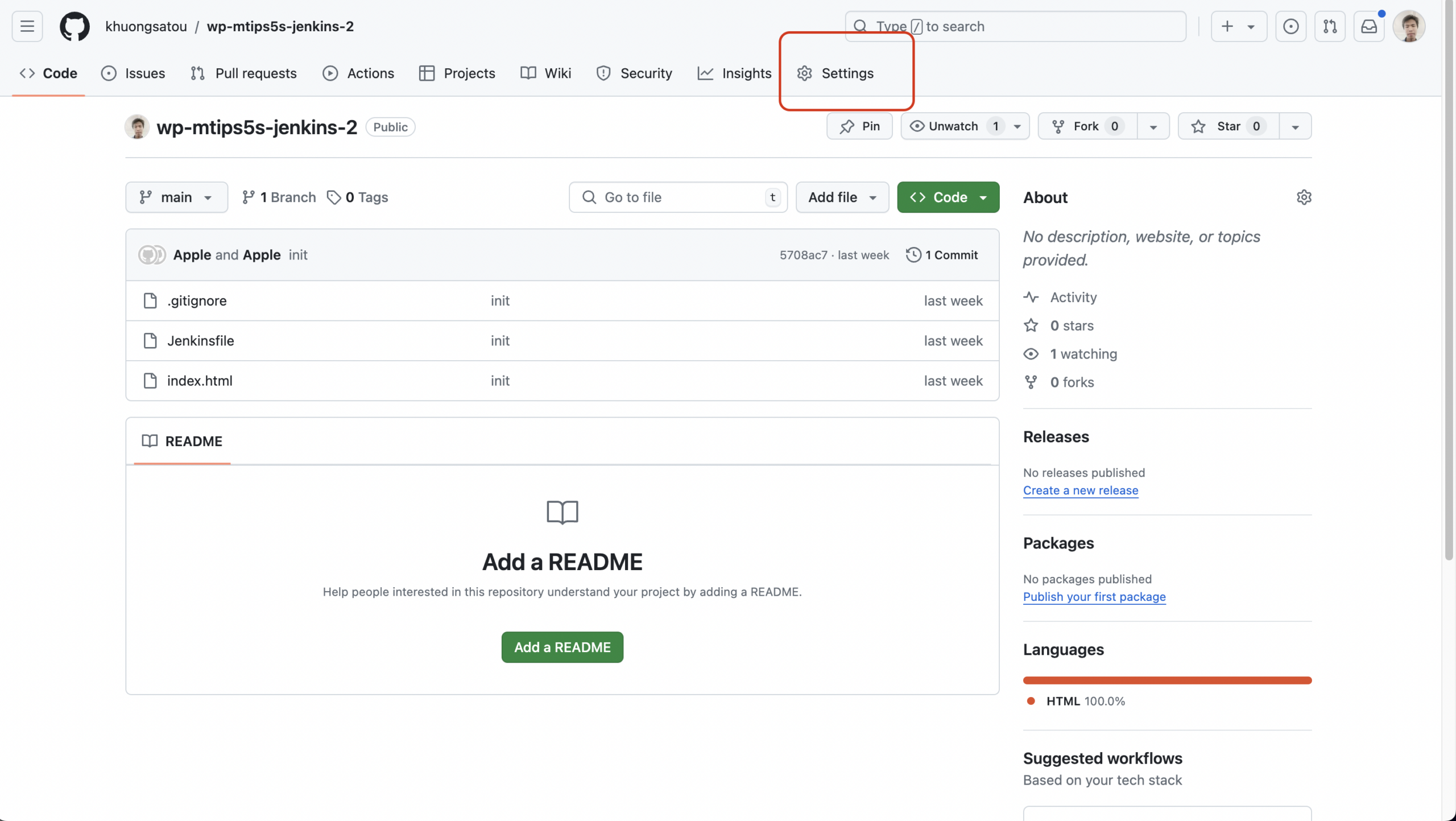The width and height of the screenshot is (1456, 821).
Task: Expand the create-new dropdown arrow
Action: tap(1251, 27)
